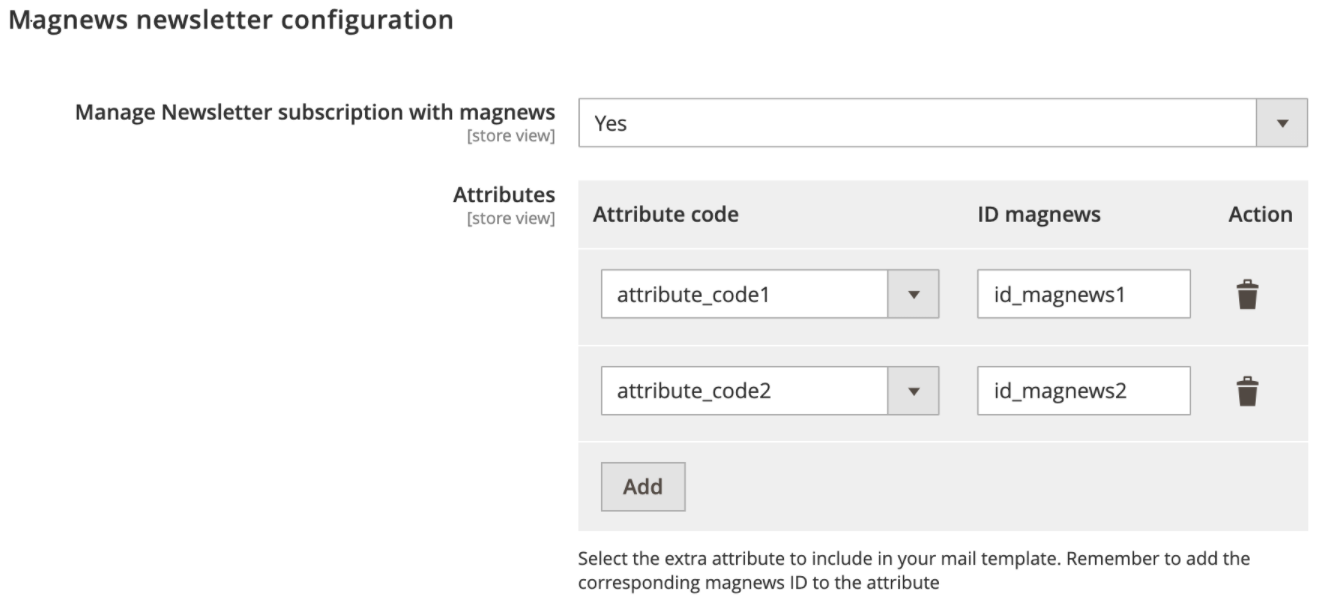The width and height of the screenshot is (1326, 600).
Task: Click the store view scope under Manage Newsletter
Action: [x=510, y=136]
